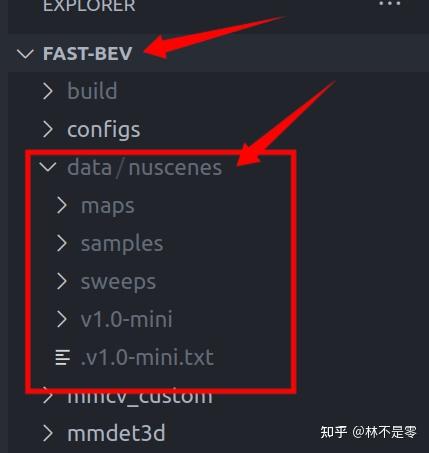This screenshot has height=453, width=429.
Task: Open the .v1.0-mini.txt file
Action: [147, 358]
